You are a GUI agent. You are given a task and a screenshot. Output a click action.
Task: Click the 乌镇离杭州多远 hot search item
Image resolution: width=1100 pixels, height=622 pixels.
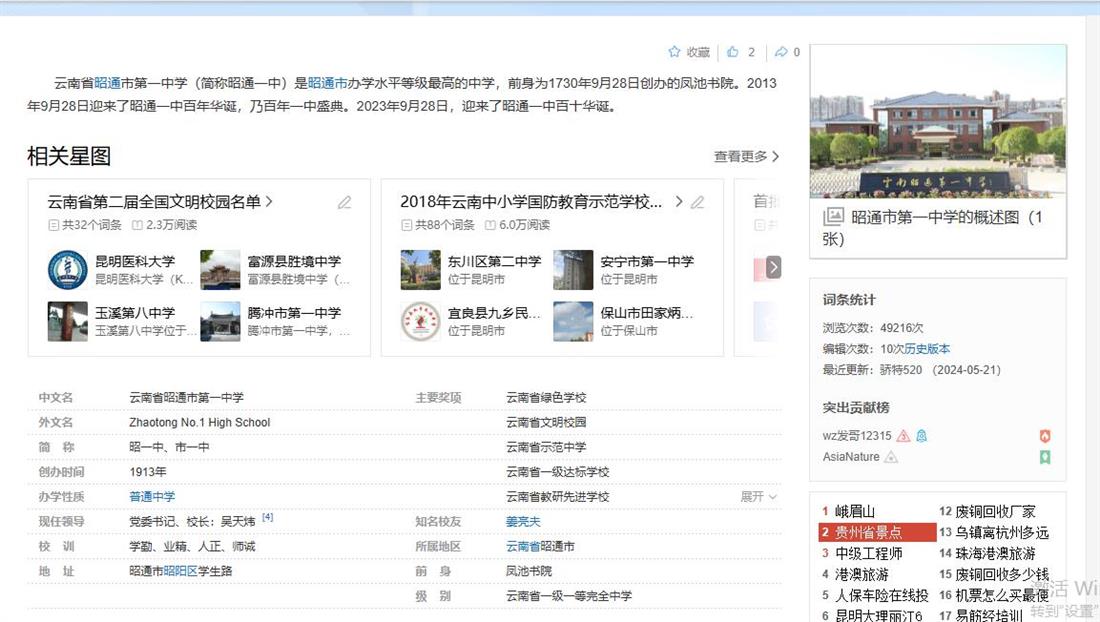coord(1002,533)
